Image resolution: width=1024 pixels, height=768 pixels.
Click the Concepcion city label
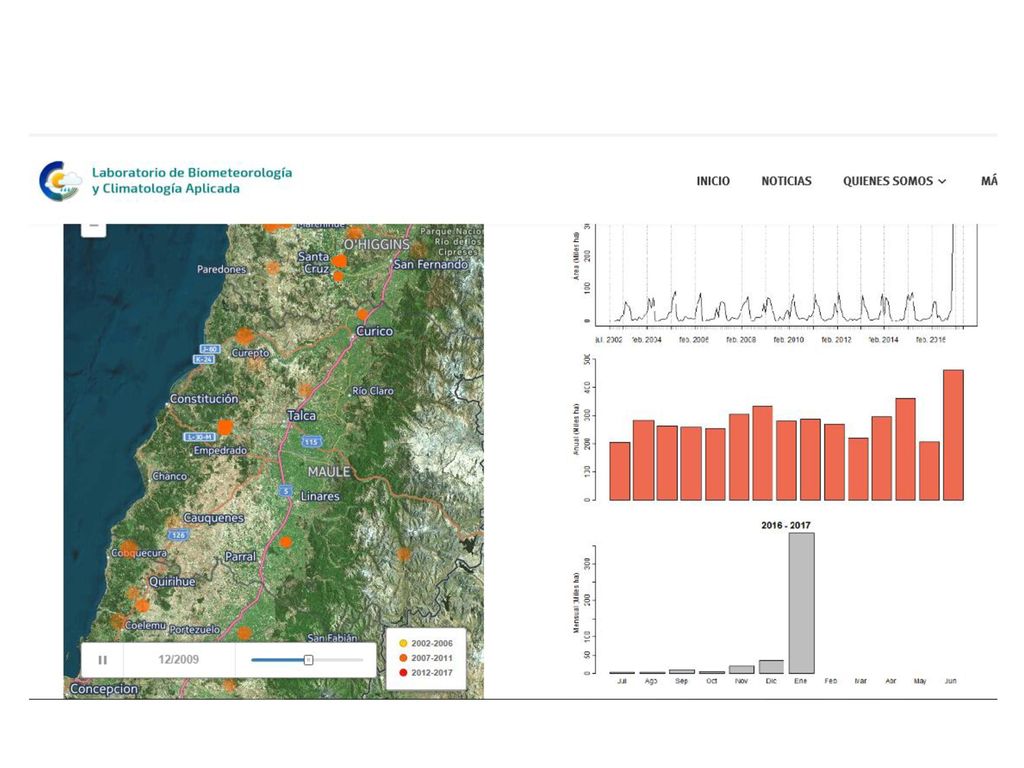click(x=104, y=689)
